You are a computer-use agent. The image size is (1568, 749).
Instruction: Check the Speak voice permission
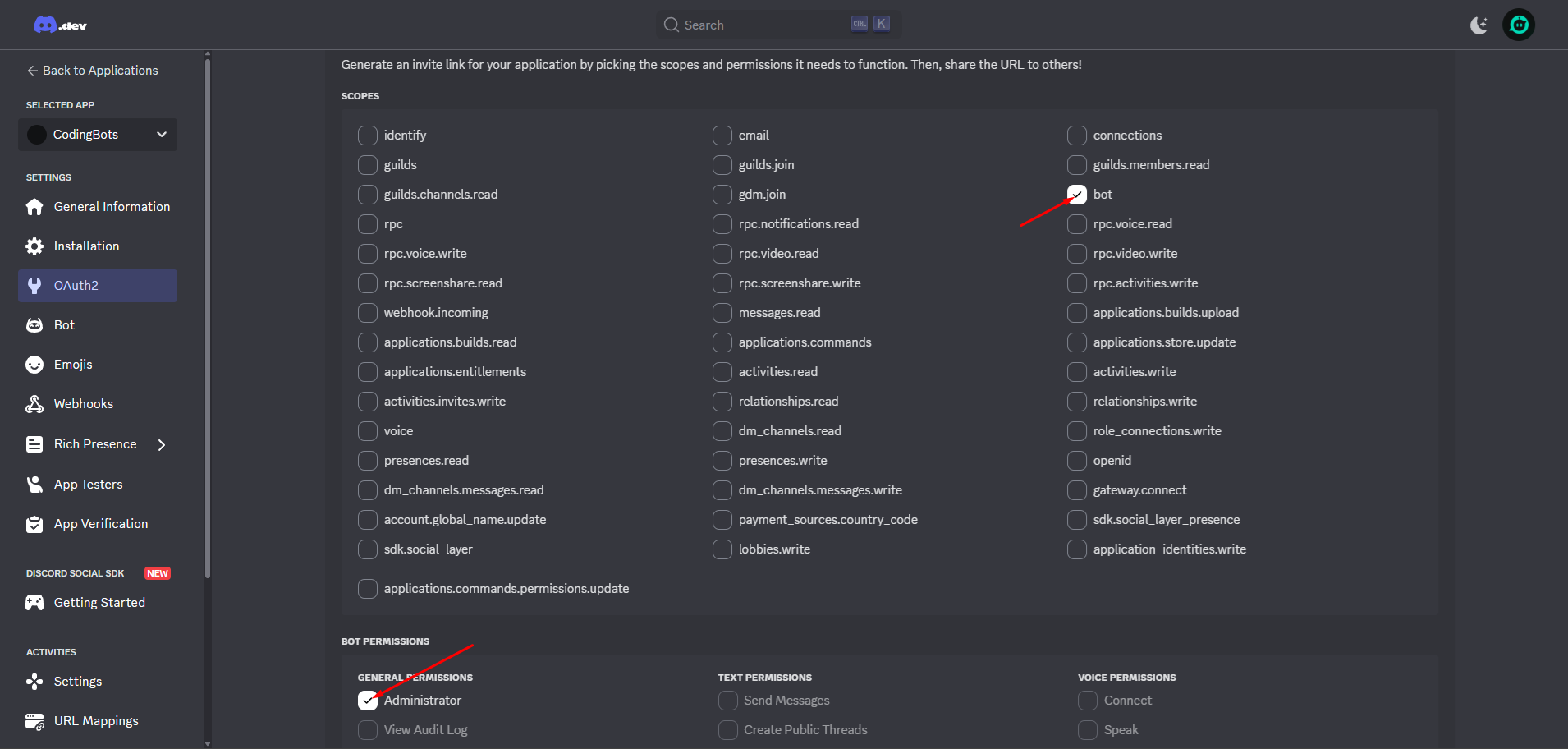(x=1088, y=730)
